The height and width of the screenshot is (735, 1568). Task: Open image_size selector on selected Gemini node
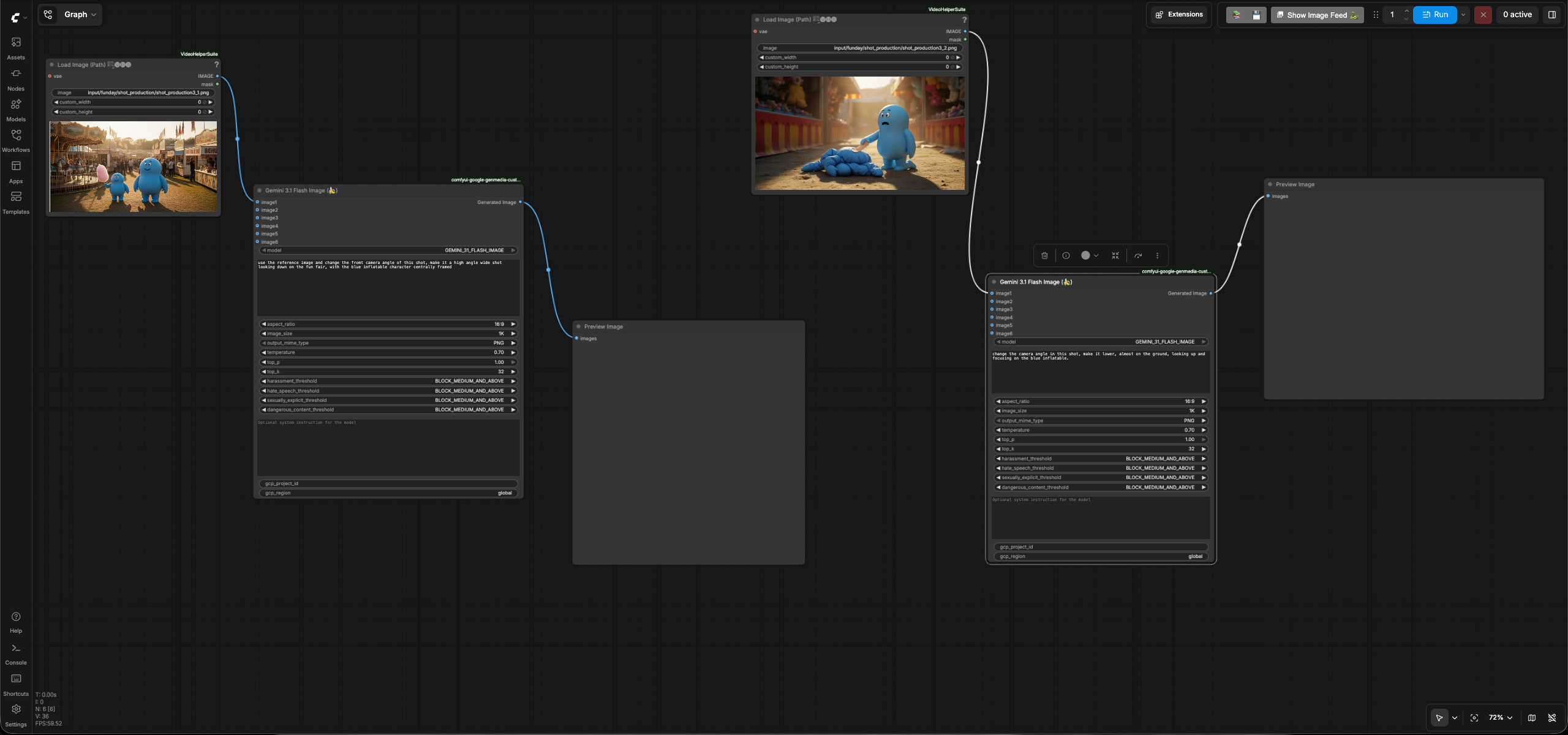[x=1101, y=411]
